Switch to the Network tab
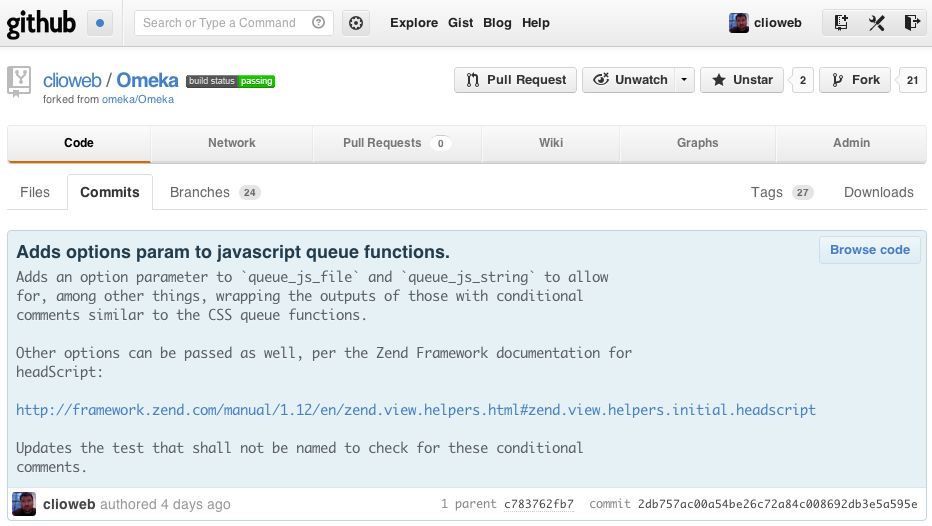 232,143
